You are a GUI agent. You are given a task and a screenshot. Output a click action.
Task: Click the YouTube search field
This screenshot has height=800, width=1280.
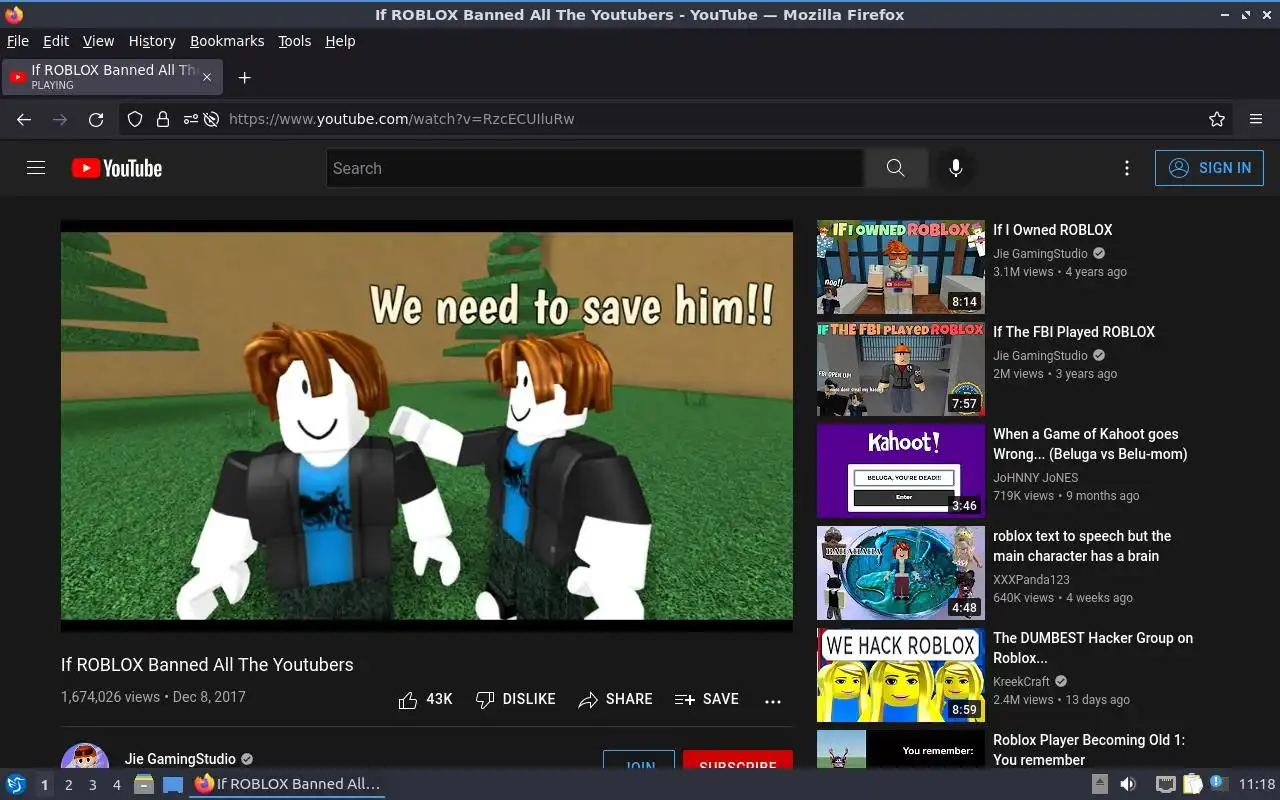(595, 168)
